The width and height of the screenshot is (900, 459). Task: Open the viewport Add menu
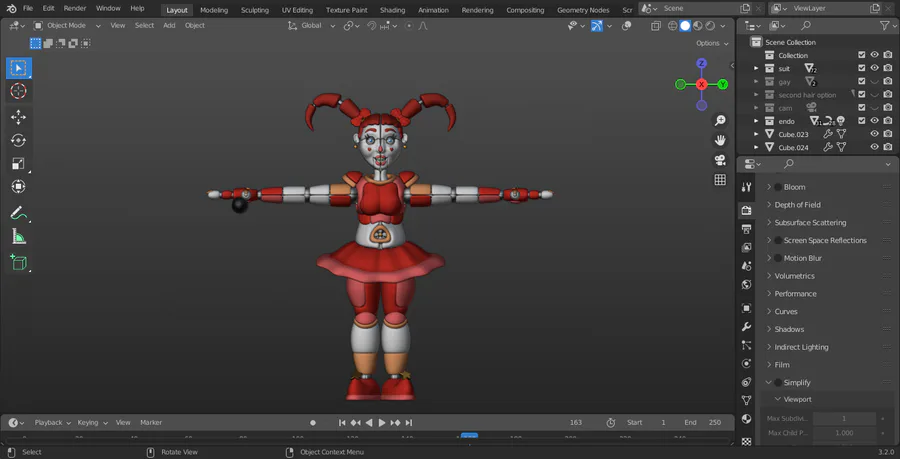pos(169,26)
